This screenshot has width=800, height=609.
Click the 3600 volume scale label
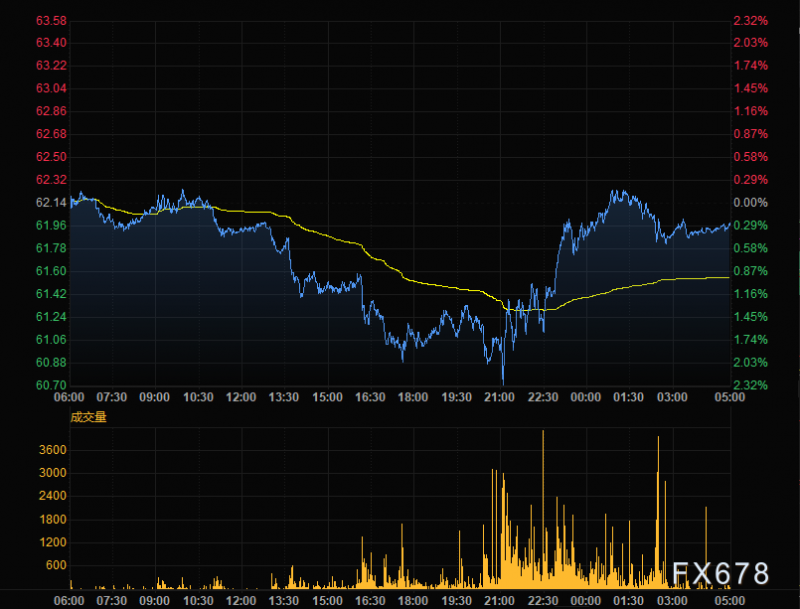pyautogui.click(x=53, y=450)
